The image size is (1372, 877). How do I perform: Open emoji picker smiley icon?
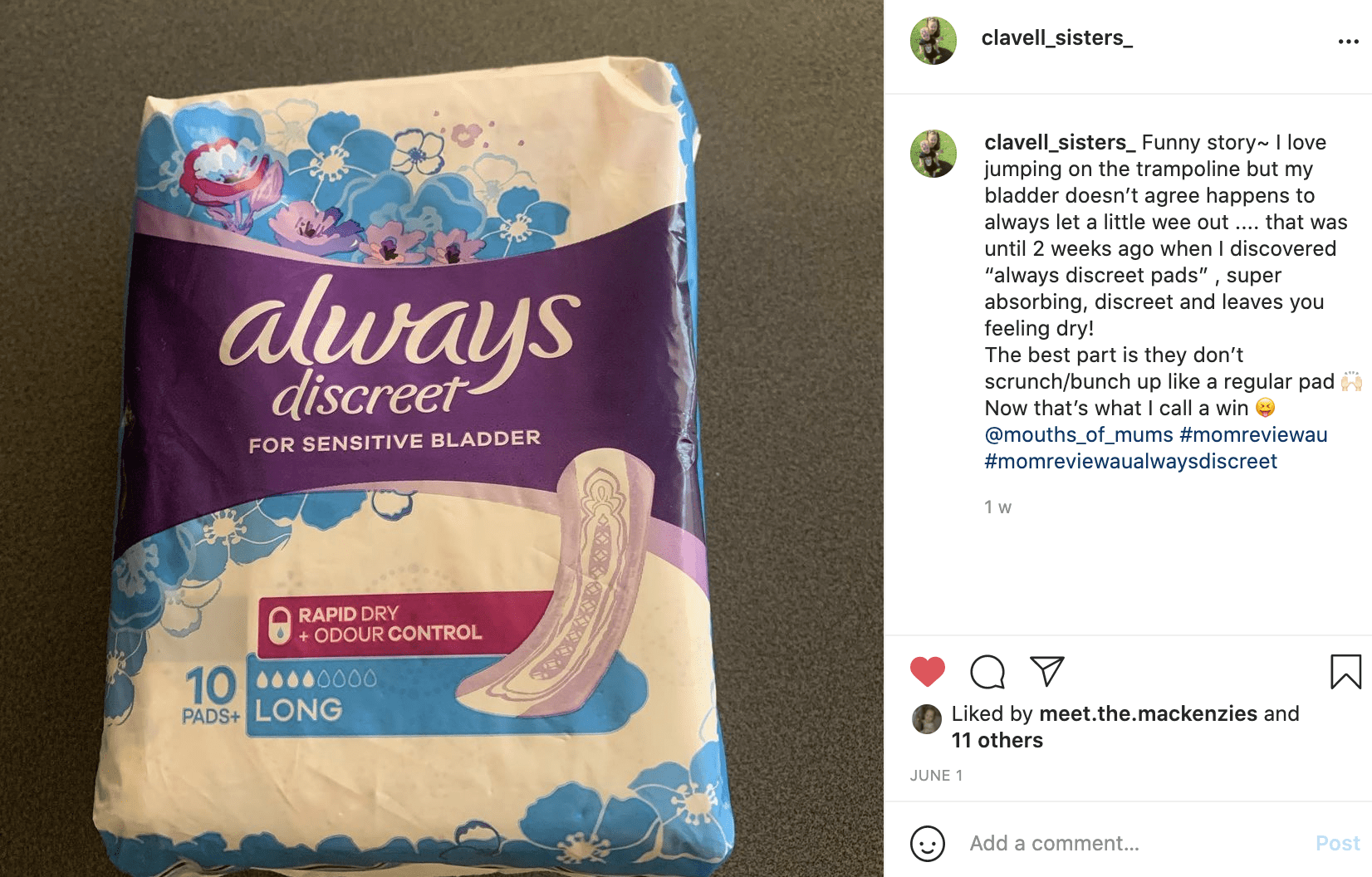928,843
